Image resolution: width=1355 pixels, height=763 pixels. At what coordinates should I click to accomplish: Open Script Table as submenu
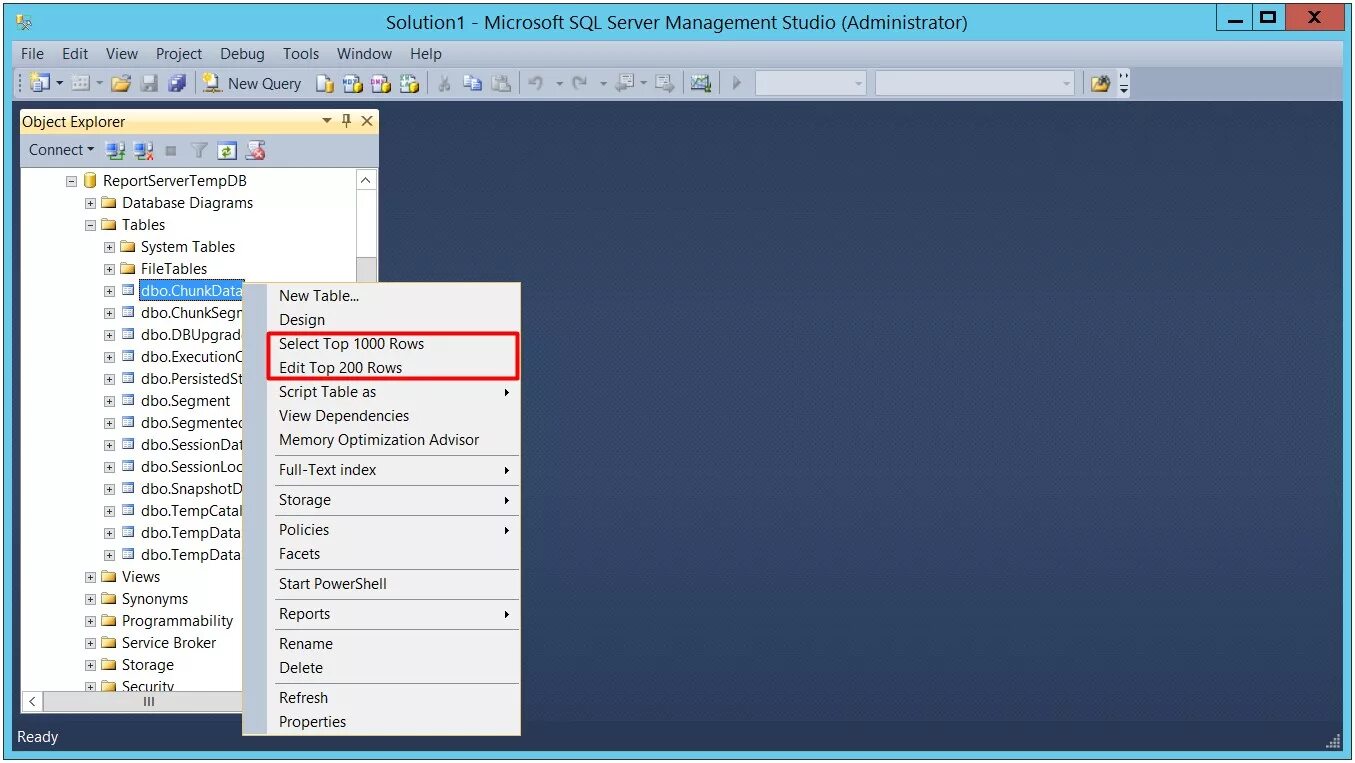coord(395,392)
